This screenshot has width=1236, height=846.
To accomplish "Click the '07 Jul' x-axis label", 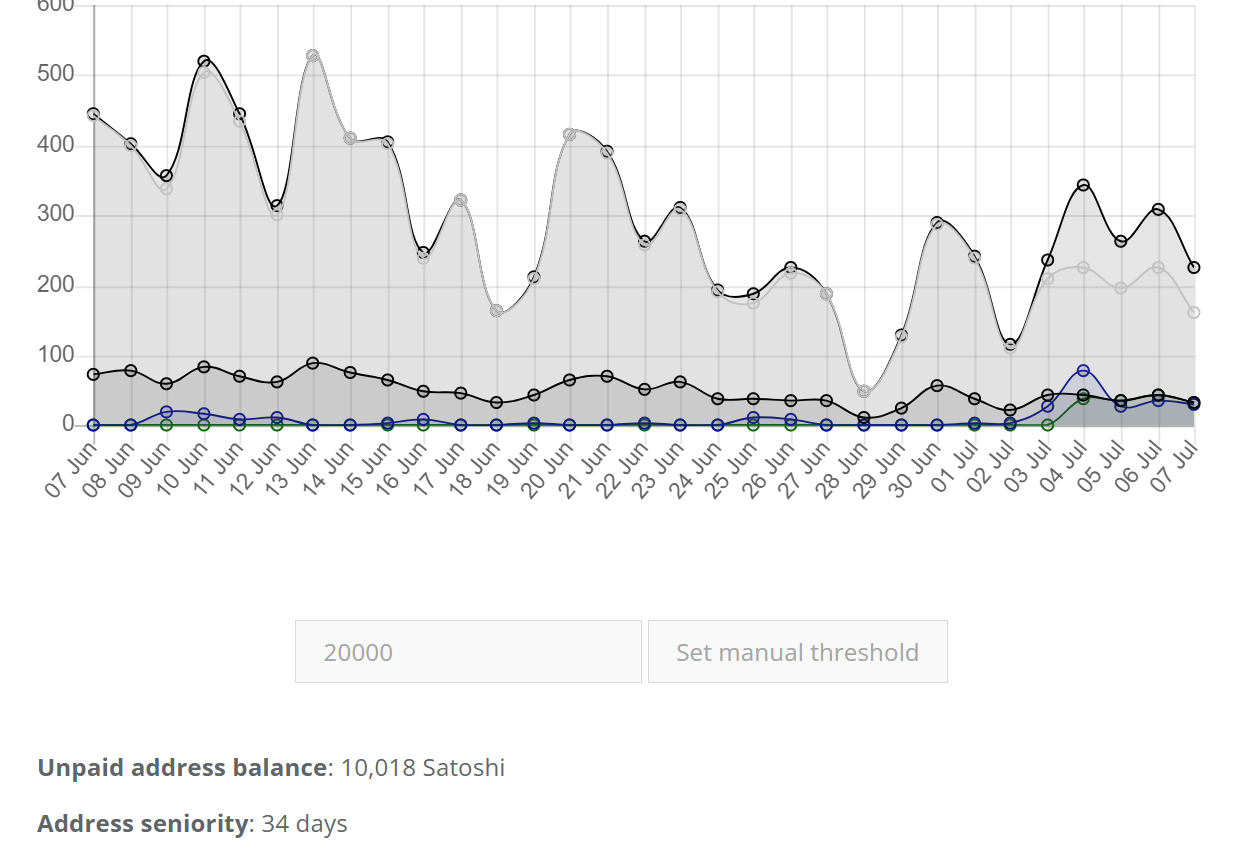I will [1173, 469].
